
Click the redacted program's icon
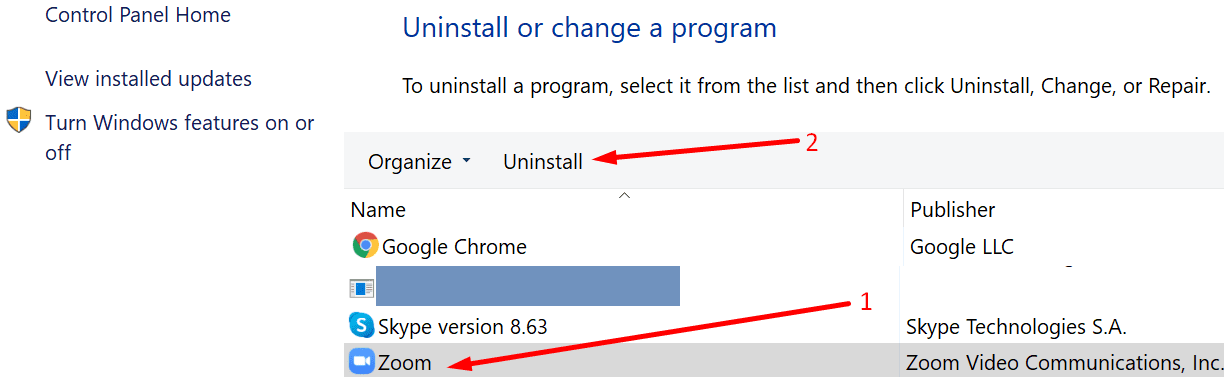click(x=361, y=288)
